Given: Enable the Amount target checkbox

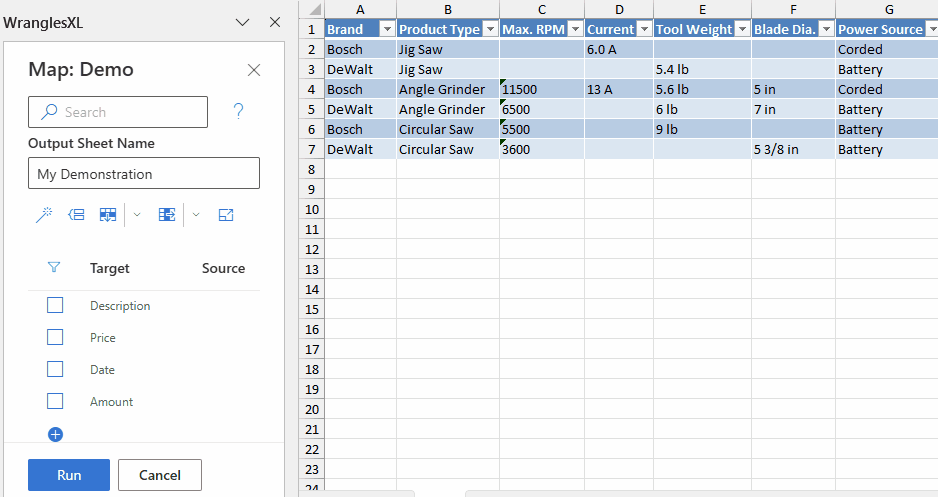Looking at the screenshot, I should point(55,401).
